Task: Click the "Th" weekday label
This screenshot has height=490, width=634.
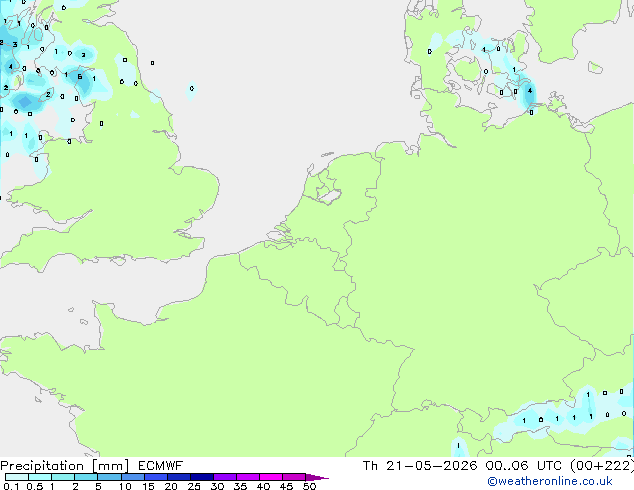Action: click(x=370, y=466)
